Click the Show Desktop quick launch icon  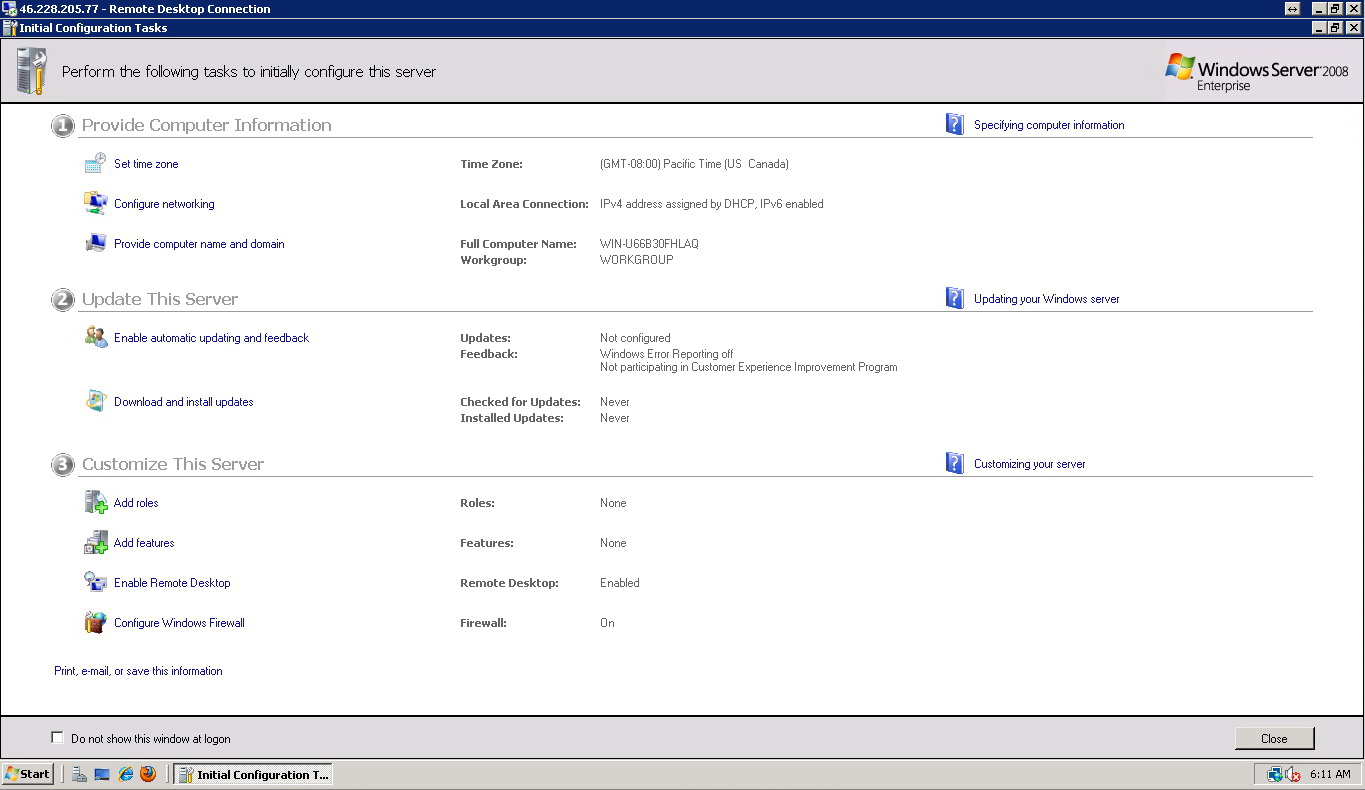pos(102,774)
